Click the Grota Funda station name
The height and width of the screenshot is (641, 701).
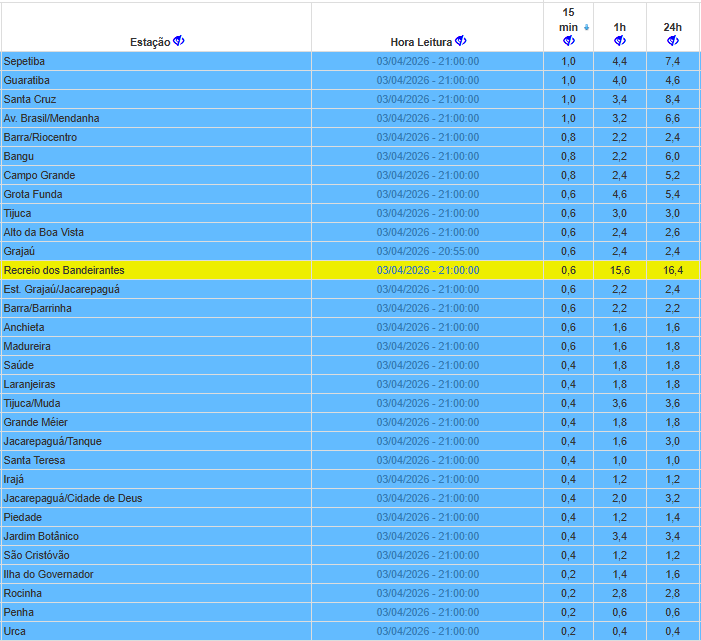tap(33, 194)
